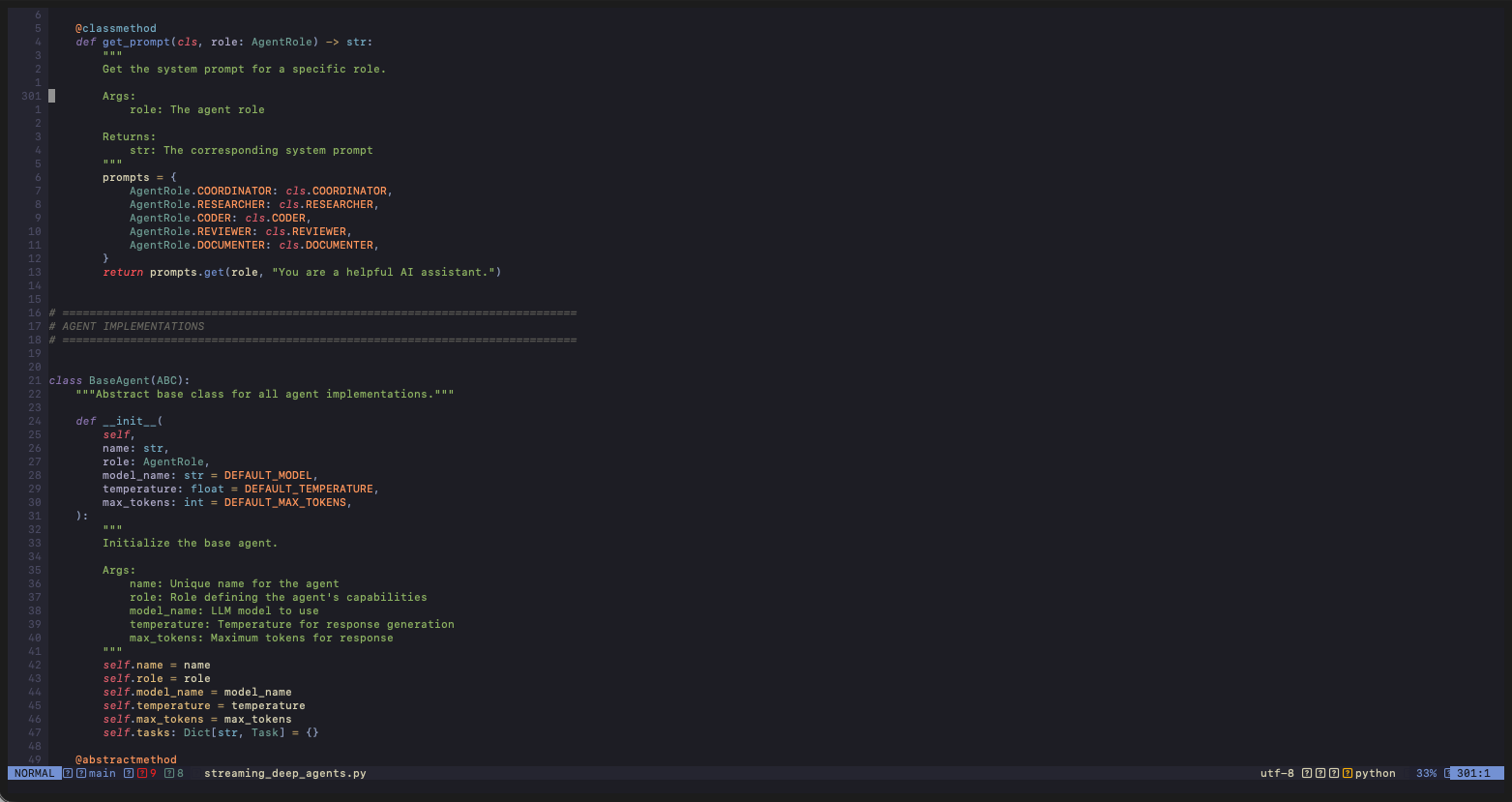This screenshot has width=1512, height=802.
Task: Click the @abstractmethod decorator
Action: tap(126, 759)
